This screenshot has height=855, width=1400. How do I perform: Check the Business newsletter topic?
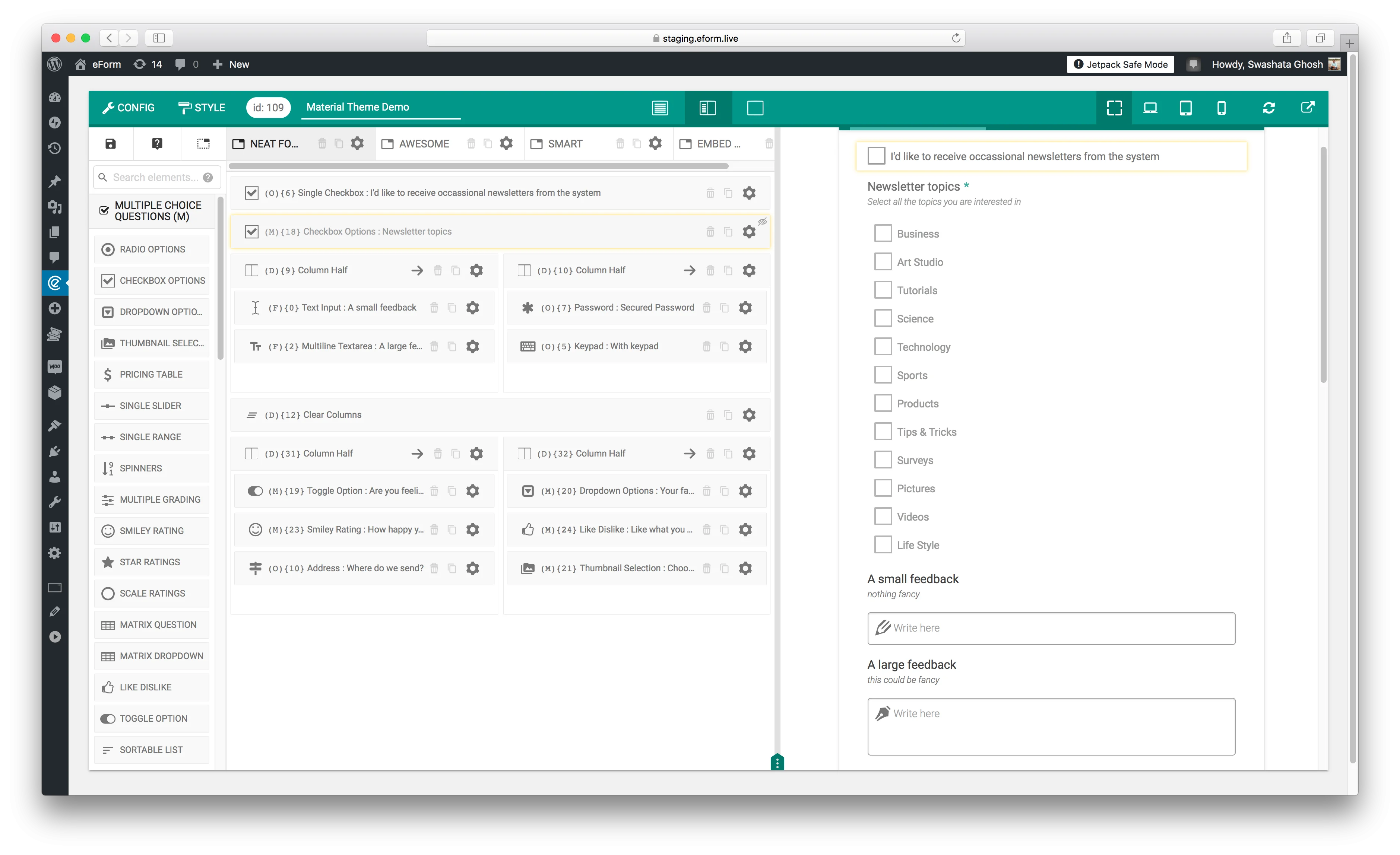(883, 233)
